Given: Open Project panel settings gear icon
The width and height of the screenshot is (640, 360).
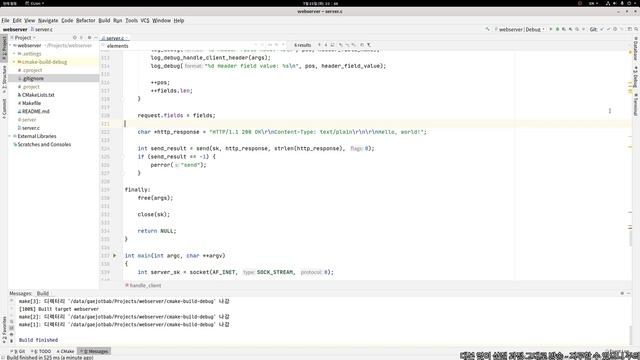Looking at the screenshot, I should click(x=89, y=38).
